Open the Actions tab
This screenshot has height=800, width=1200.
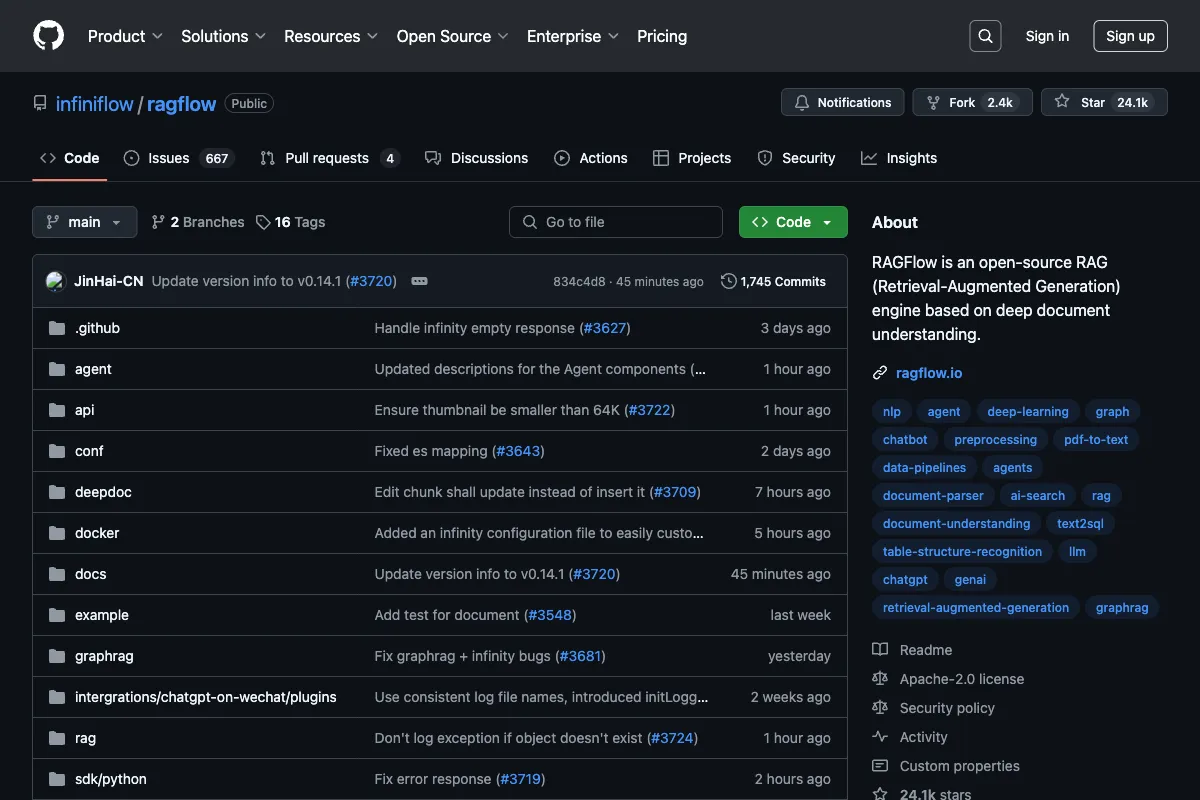tap(591, 158)
